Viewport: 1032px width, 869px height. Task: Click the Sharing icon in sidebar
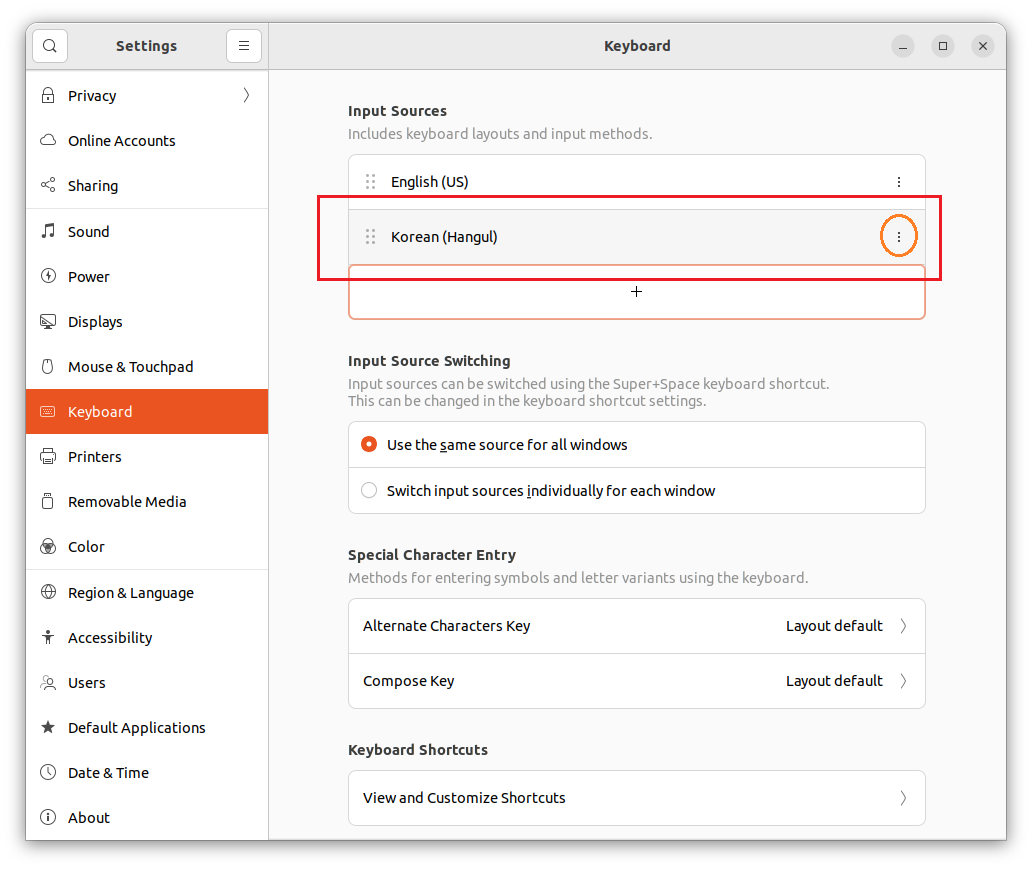48,185
